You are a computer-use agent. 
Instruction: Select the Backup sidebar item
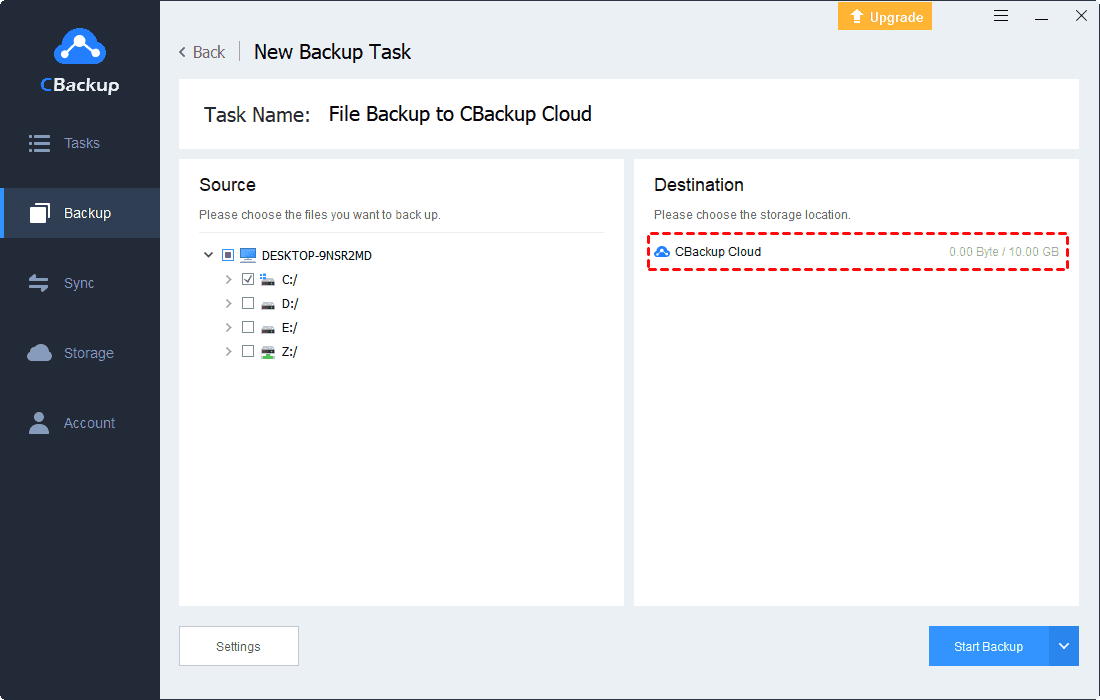click(x=80, y=213)
